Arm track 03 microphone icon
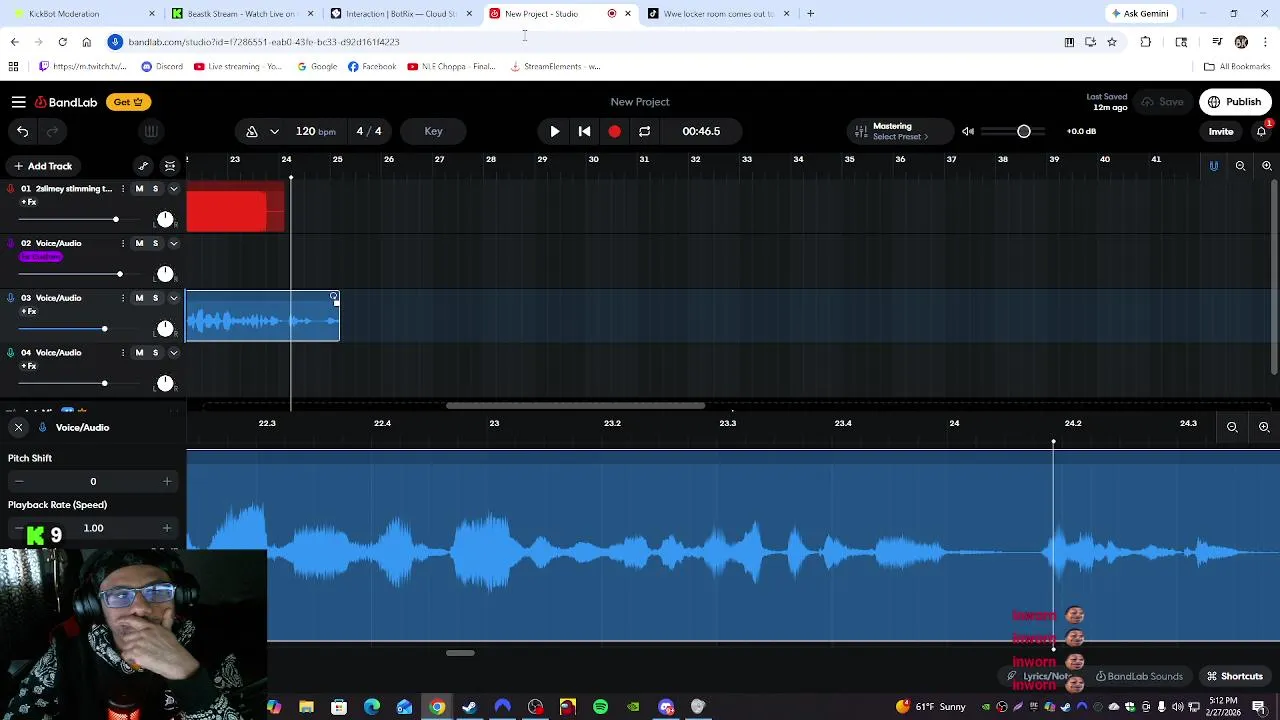 click(11, 298)
